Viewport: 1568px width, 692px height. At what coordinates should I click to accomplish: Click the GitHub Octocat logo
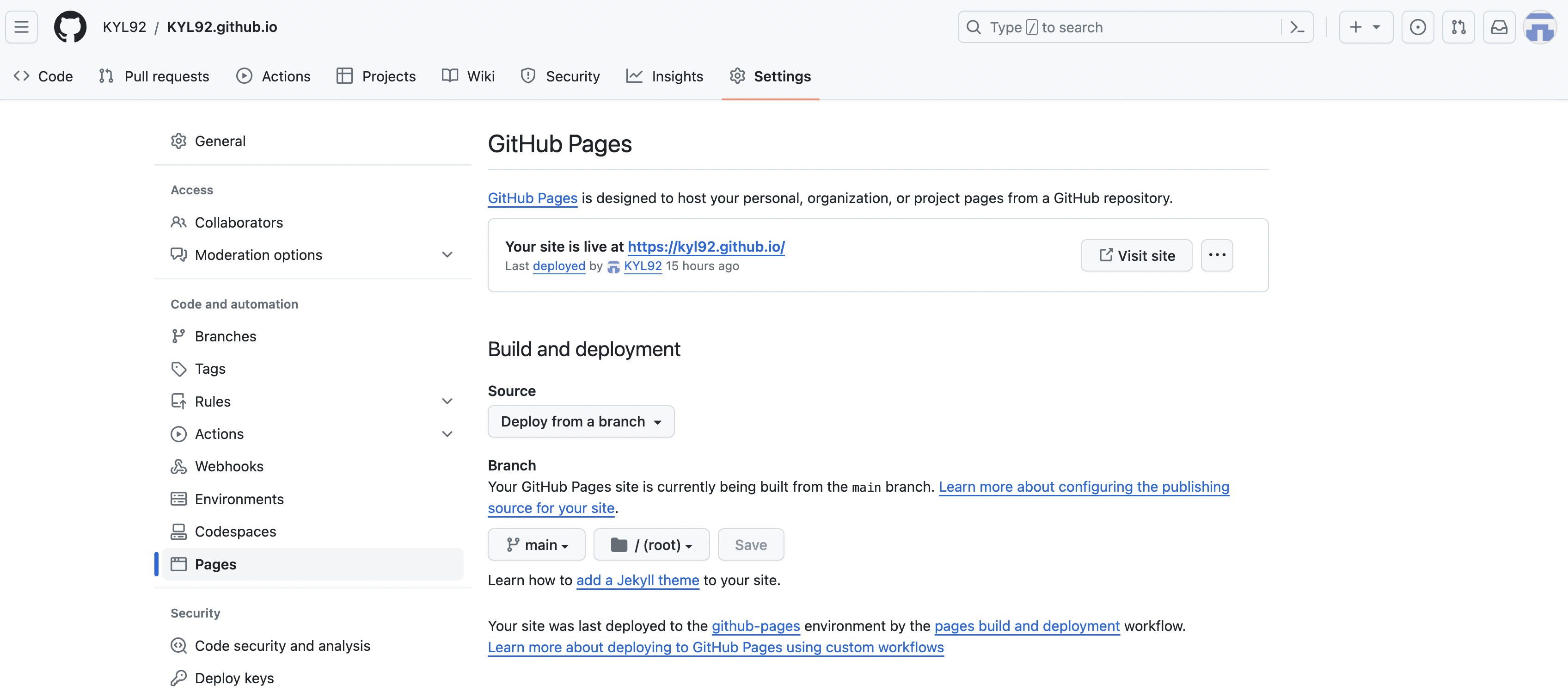70,27
